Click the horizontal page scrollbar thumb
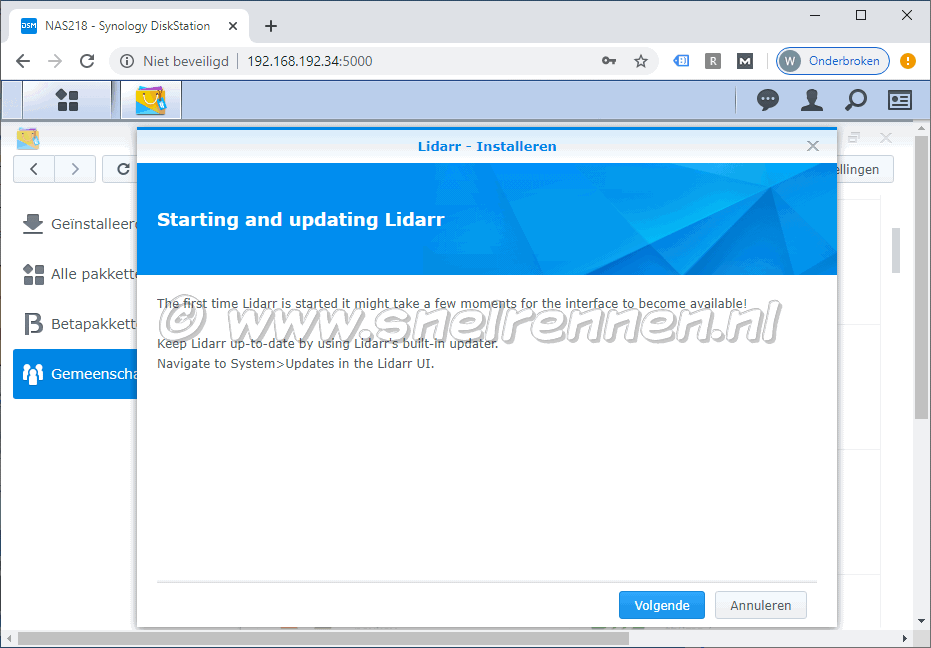Viewport: 931px width, 648px height. (323, 639)
